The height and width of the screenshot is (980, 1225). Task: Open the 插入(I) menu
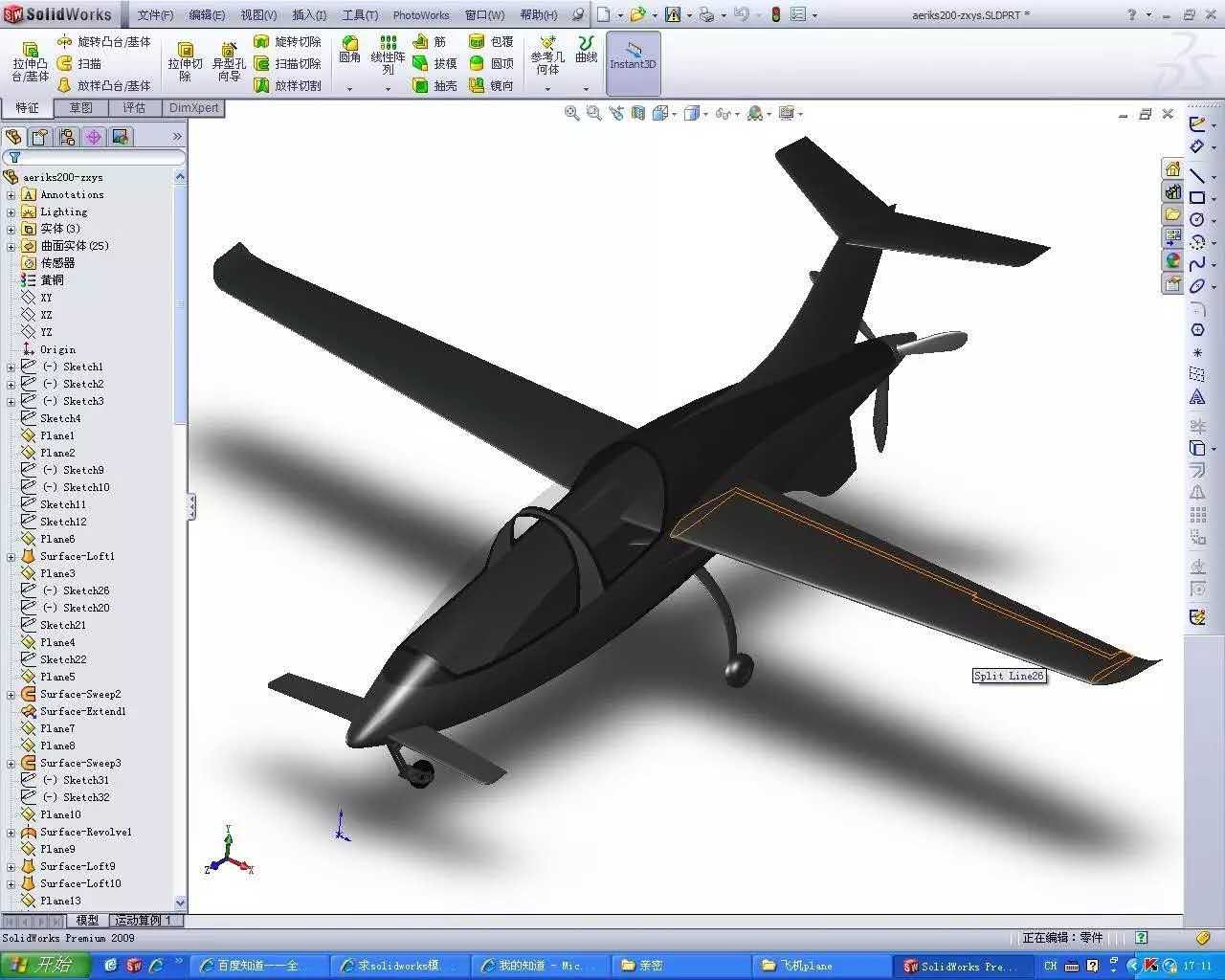point(309,15)
